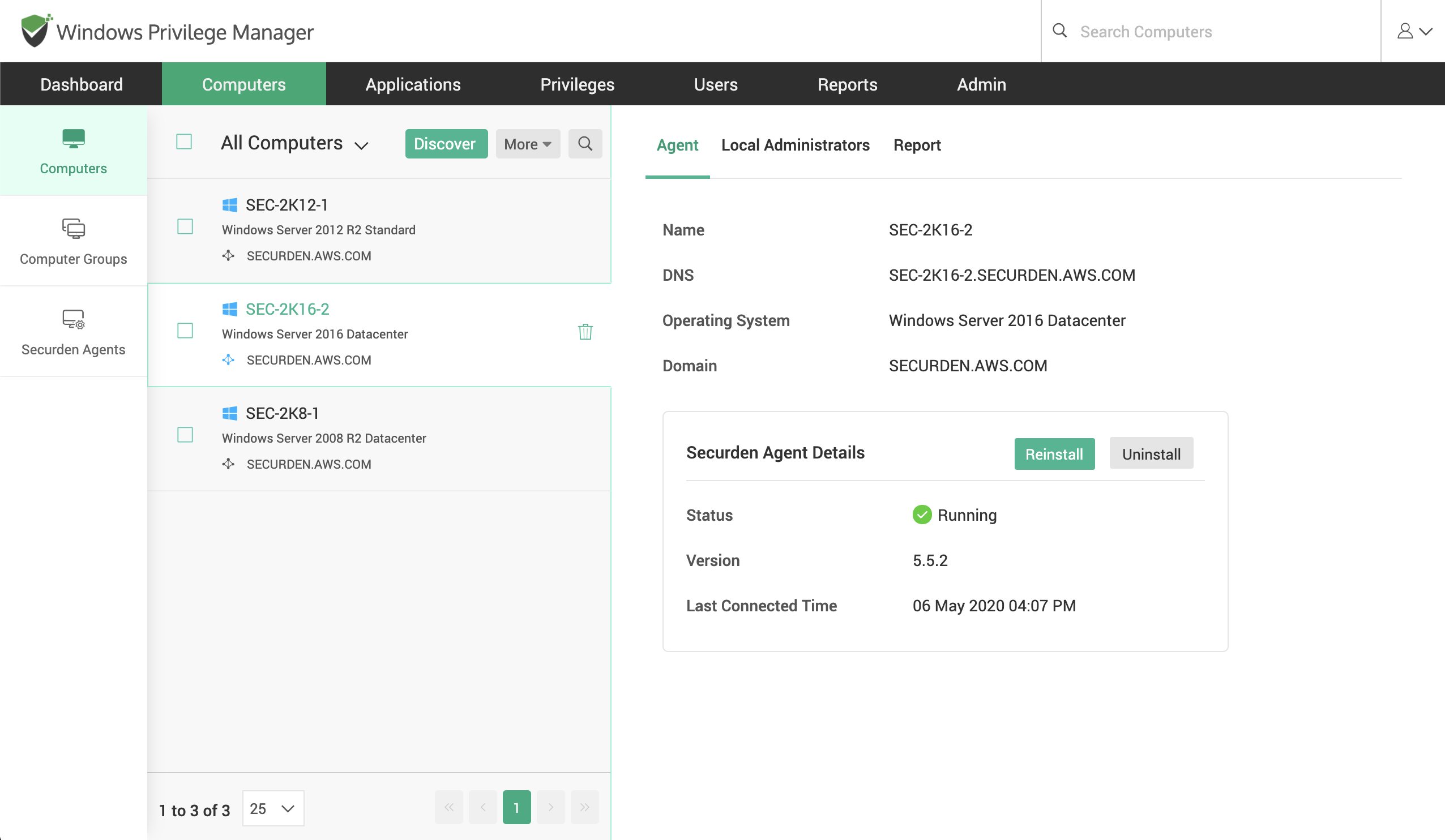Open the Reports menu in navbar

(x=847, y=84)
